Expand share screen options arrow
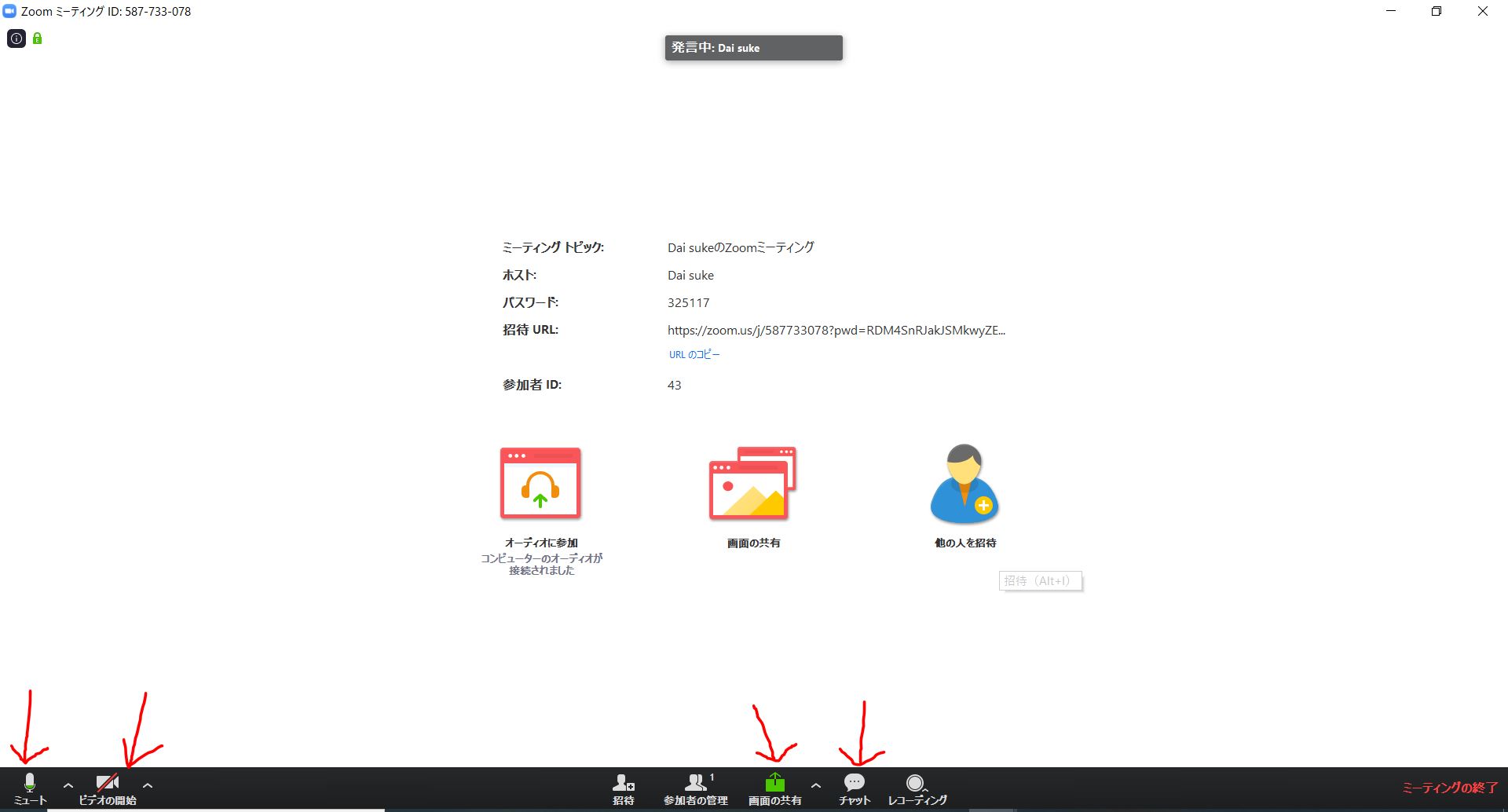Screen dimensions: 1508x812 click(816, 785)
